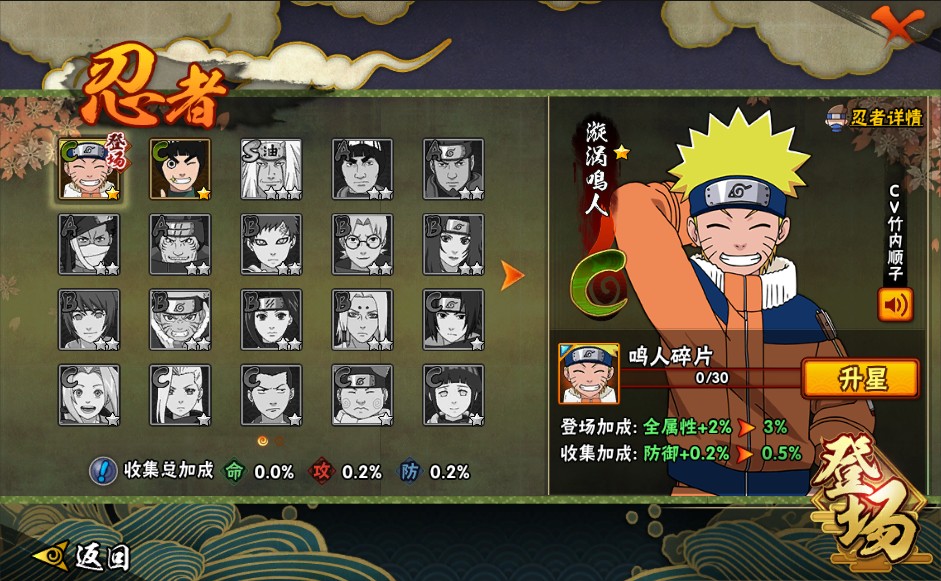Click the large 登场 deploy button
941x581 pixels.
pos(872,504)
